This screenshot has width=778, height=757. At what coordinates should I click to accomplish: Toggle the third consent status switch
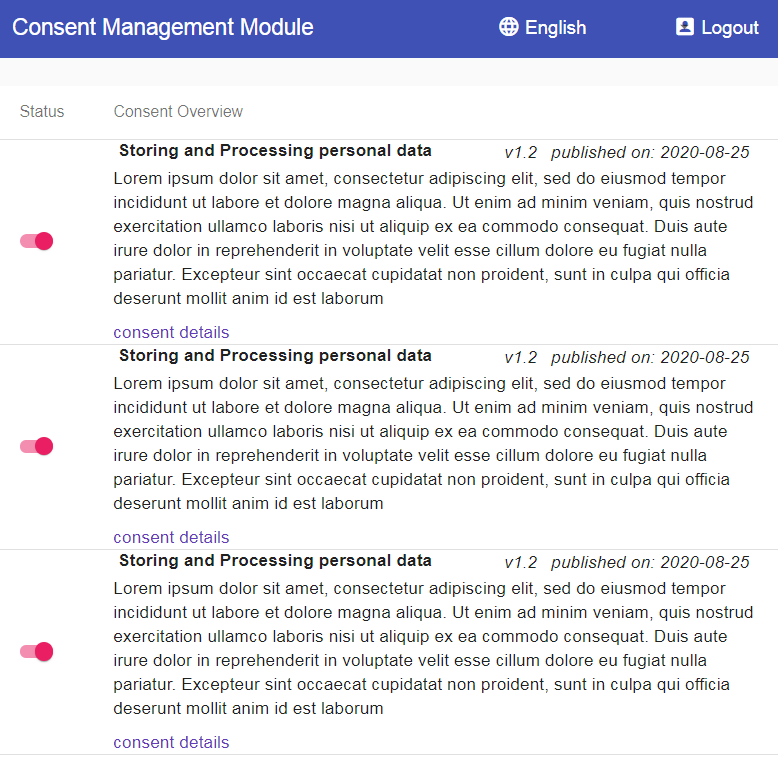[36, 652]
